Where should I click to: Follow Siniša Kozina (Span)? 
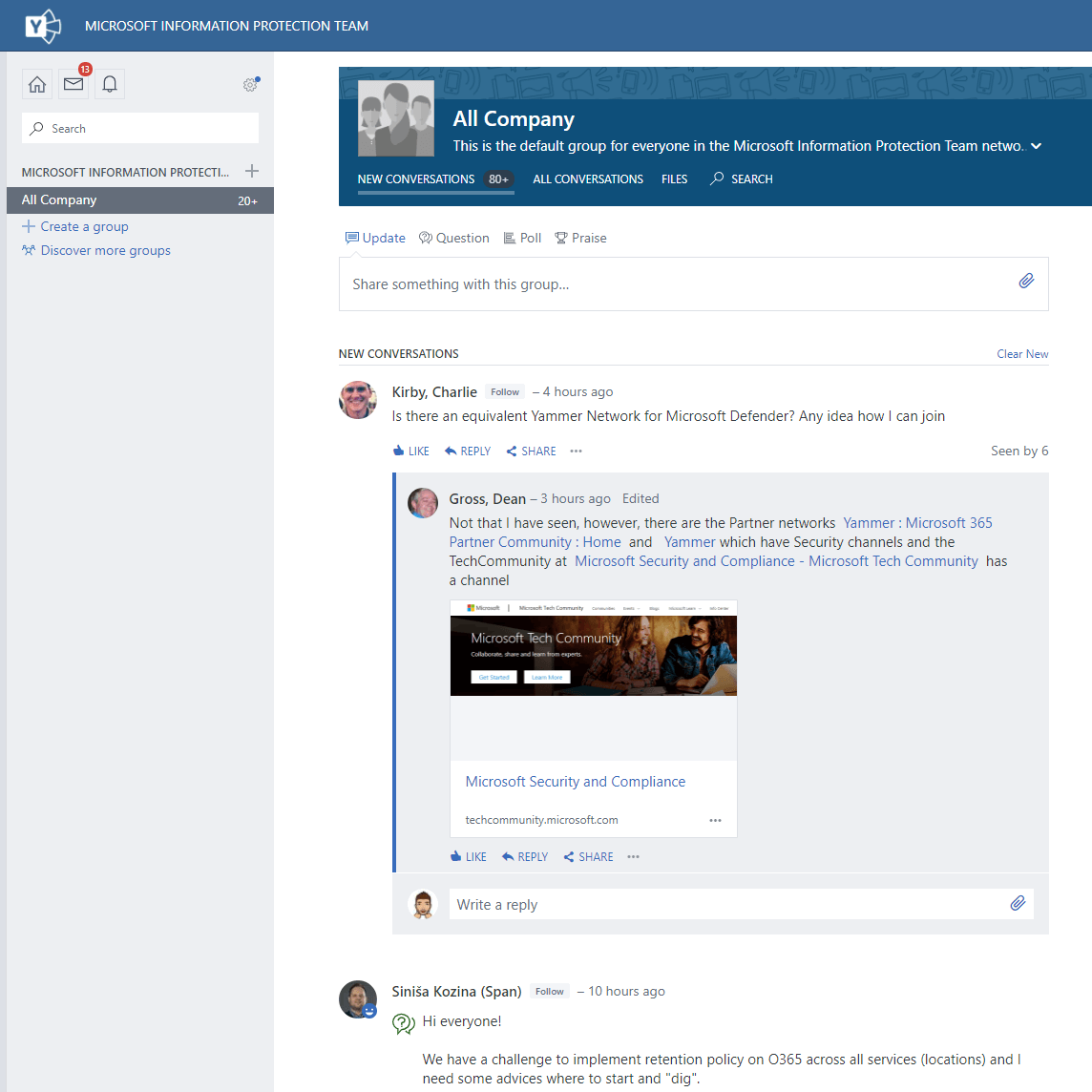coord(549,991)
